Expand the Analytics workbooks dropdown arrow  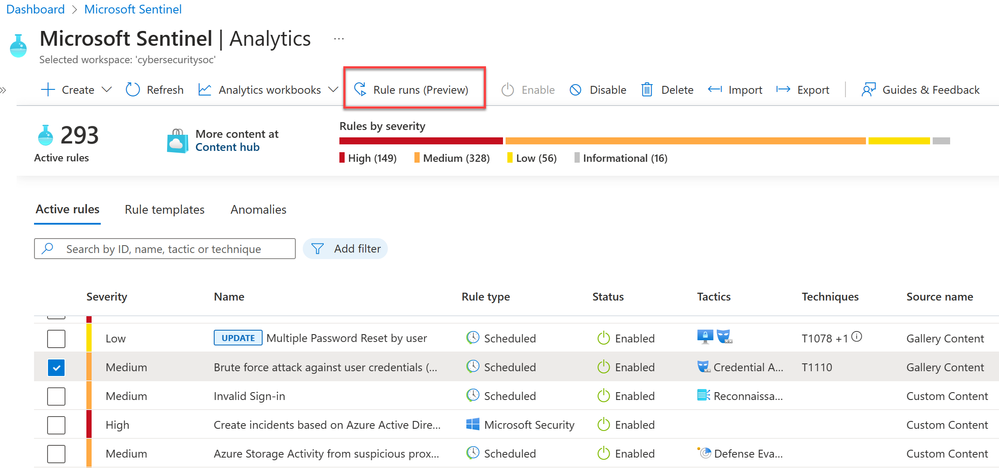click(333, 90)
